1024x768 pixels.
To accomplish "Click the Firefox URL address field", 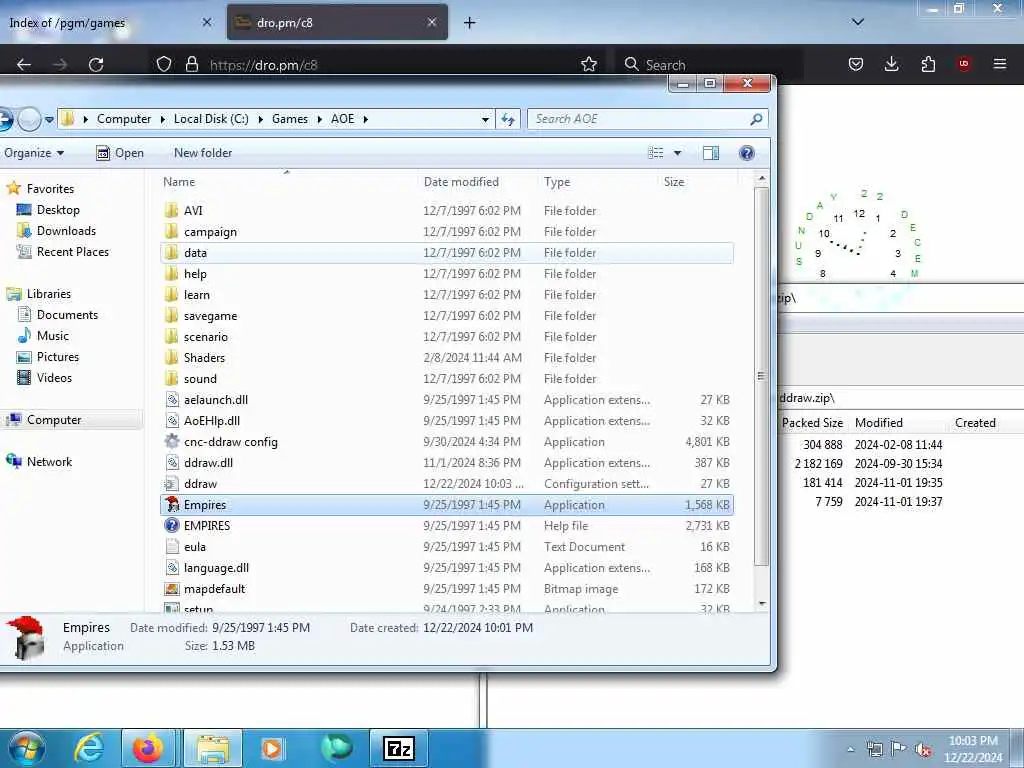I will tap(391, 65).
